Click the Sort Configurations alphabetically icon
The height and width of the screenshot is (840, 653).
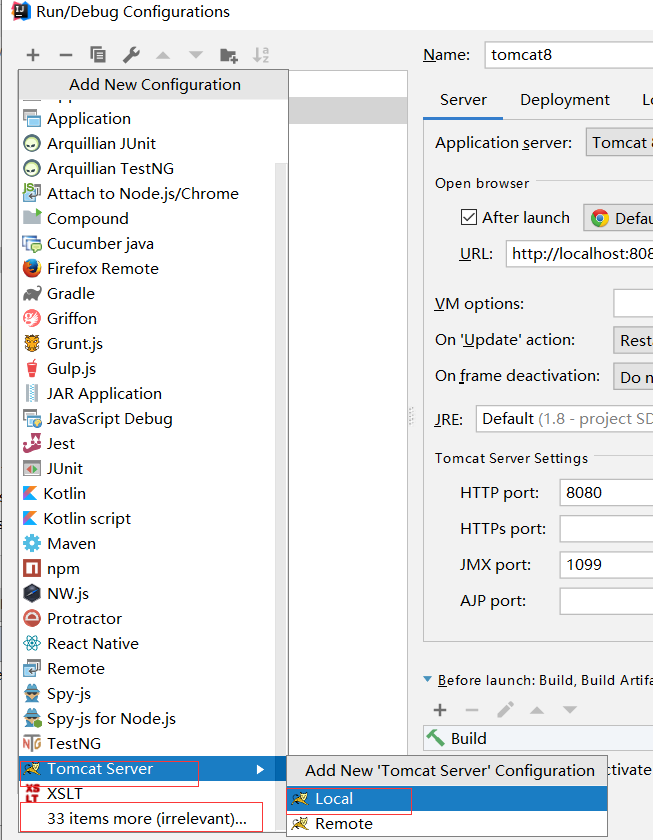coord(261,55)
